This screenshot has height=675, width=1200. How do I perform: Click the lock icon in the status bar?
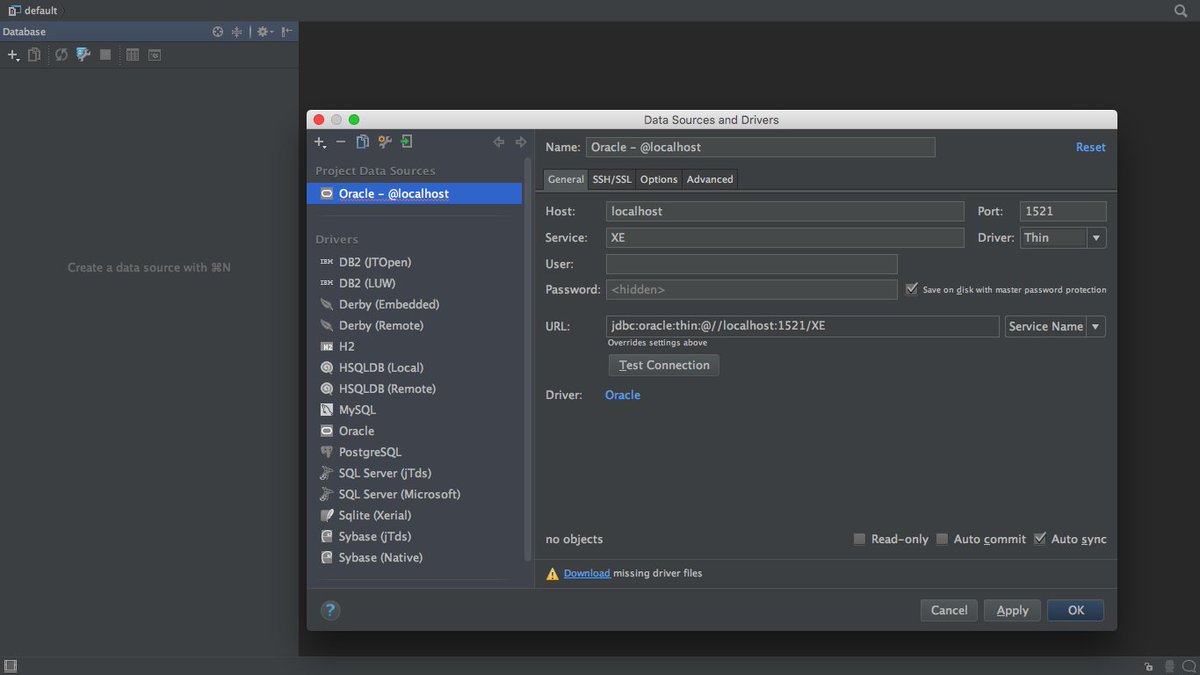click(1149, 666)
